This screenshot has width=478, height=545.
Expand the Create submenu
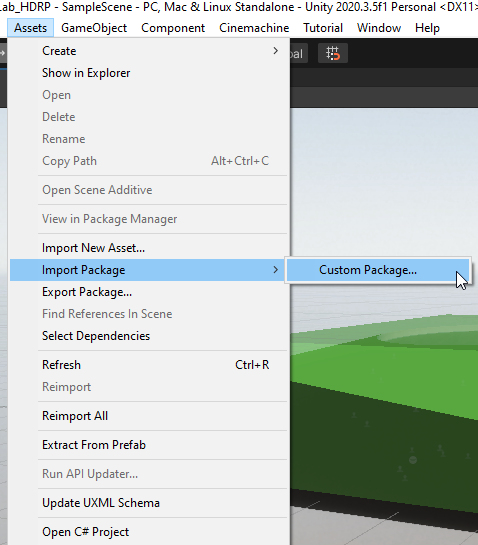148,51
